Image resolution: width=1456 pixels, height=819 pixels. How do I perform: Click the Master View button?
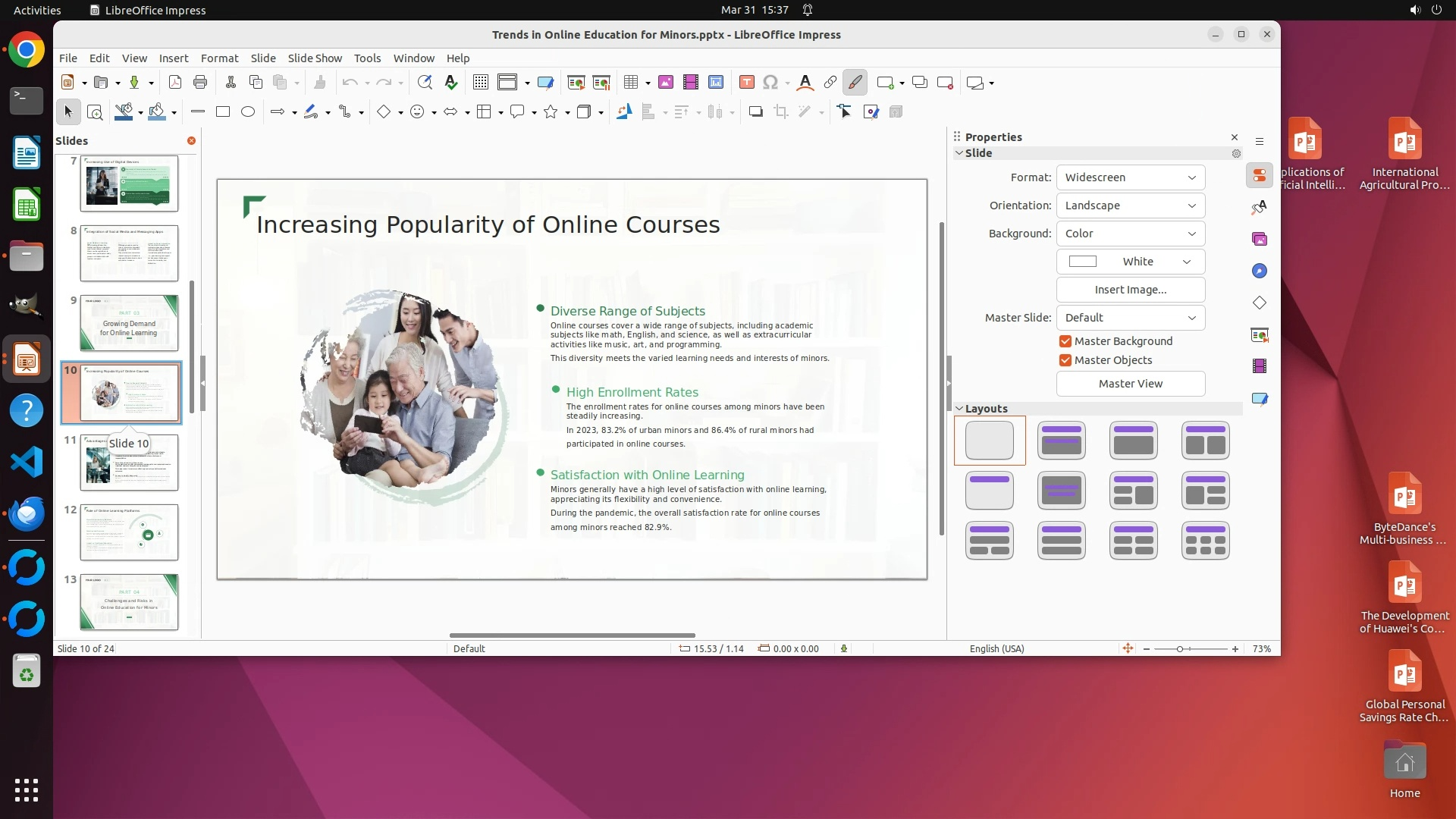(1130, 384)
